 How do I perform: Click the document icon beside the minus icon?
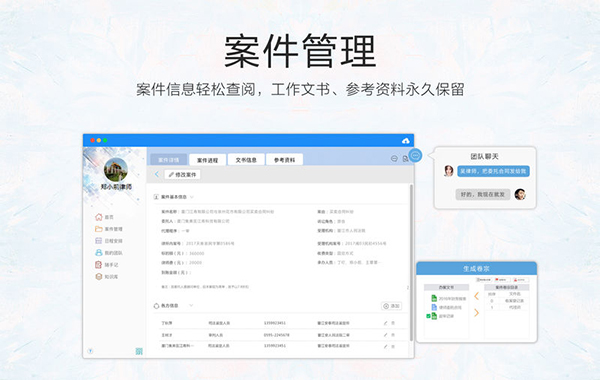(405, 158)
